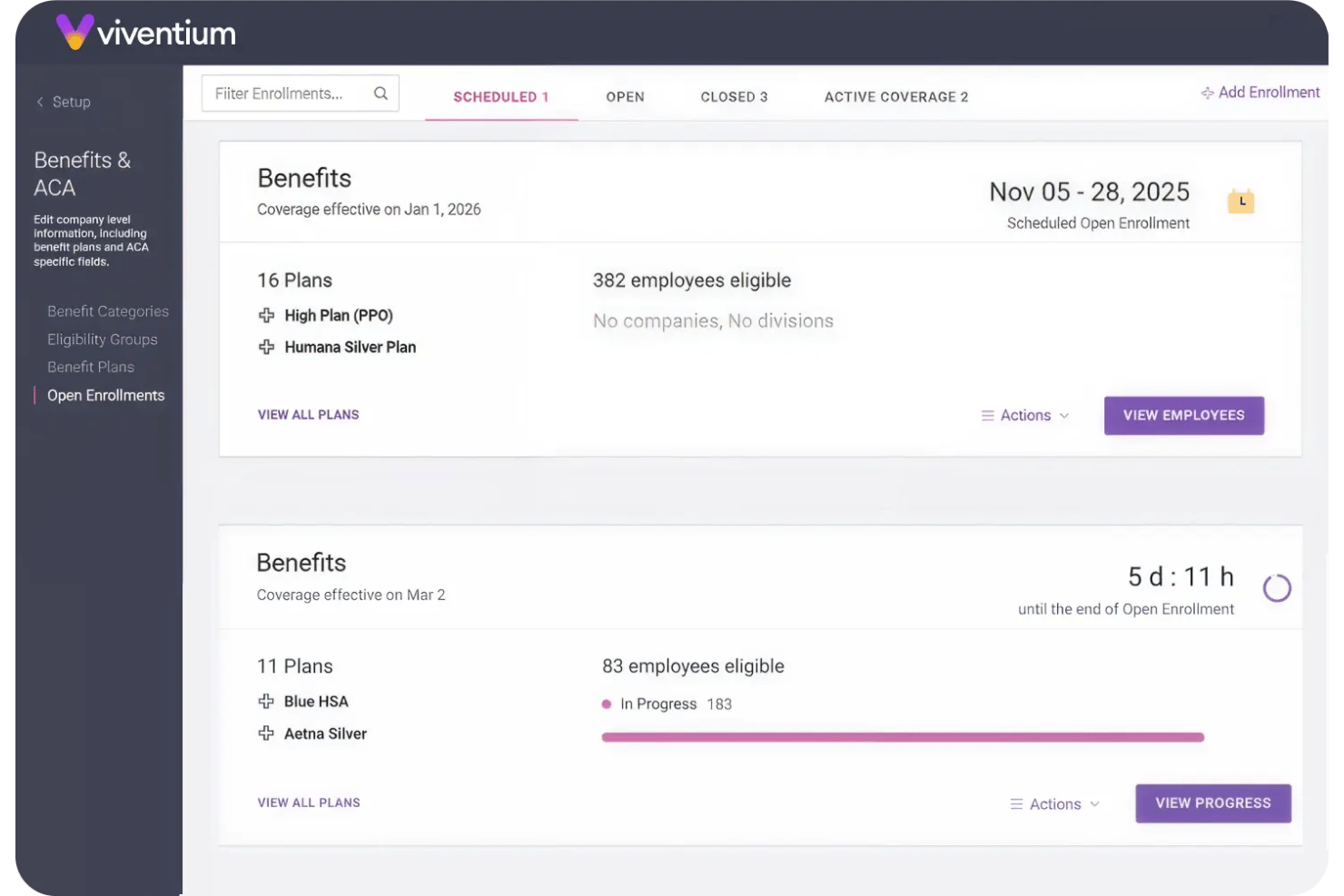Viewport: 1344px width, 896px height.
Task: Click the Nov 05 - 28, 2025 date
Action: [x=1090, y=192]
